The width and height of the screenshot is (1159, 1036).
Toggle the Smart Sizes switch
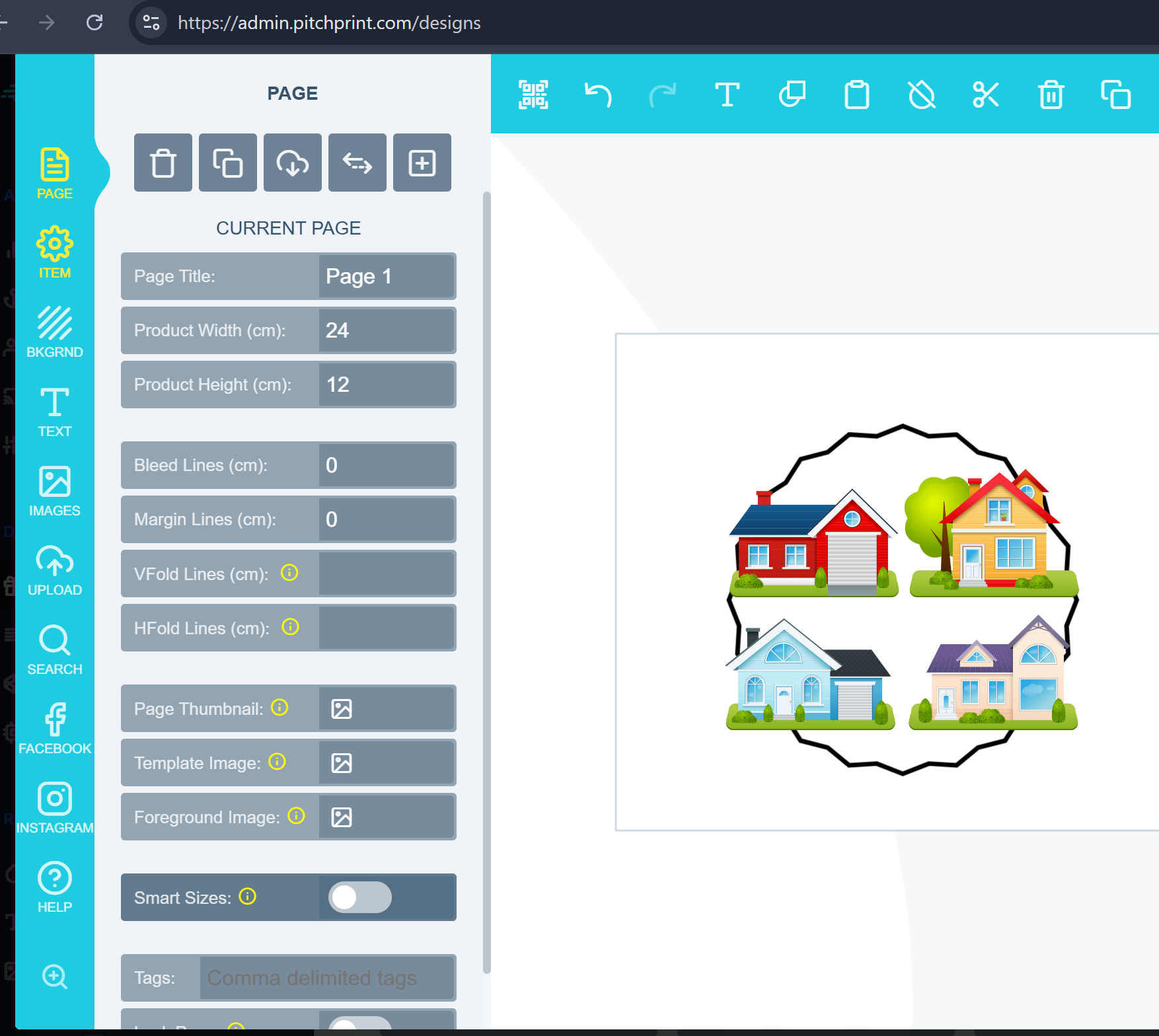click(x=360, y=897)
